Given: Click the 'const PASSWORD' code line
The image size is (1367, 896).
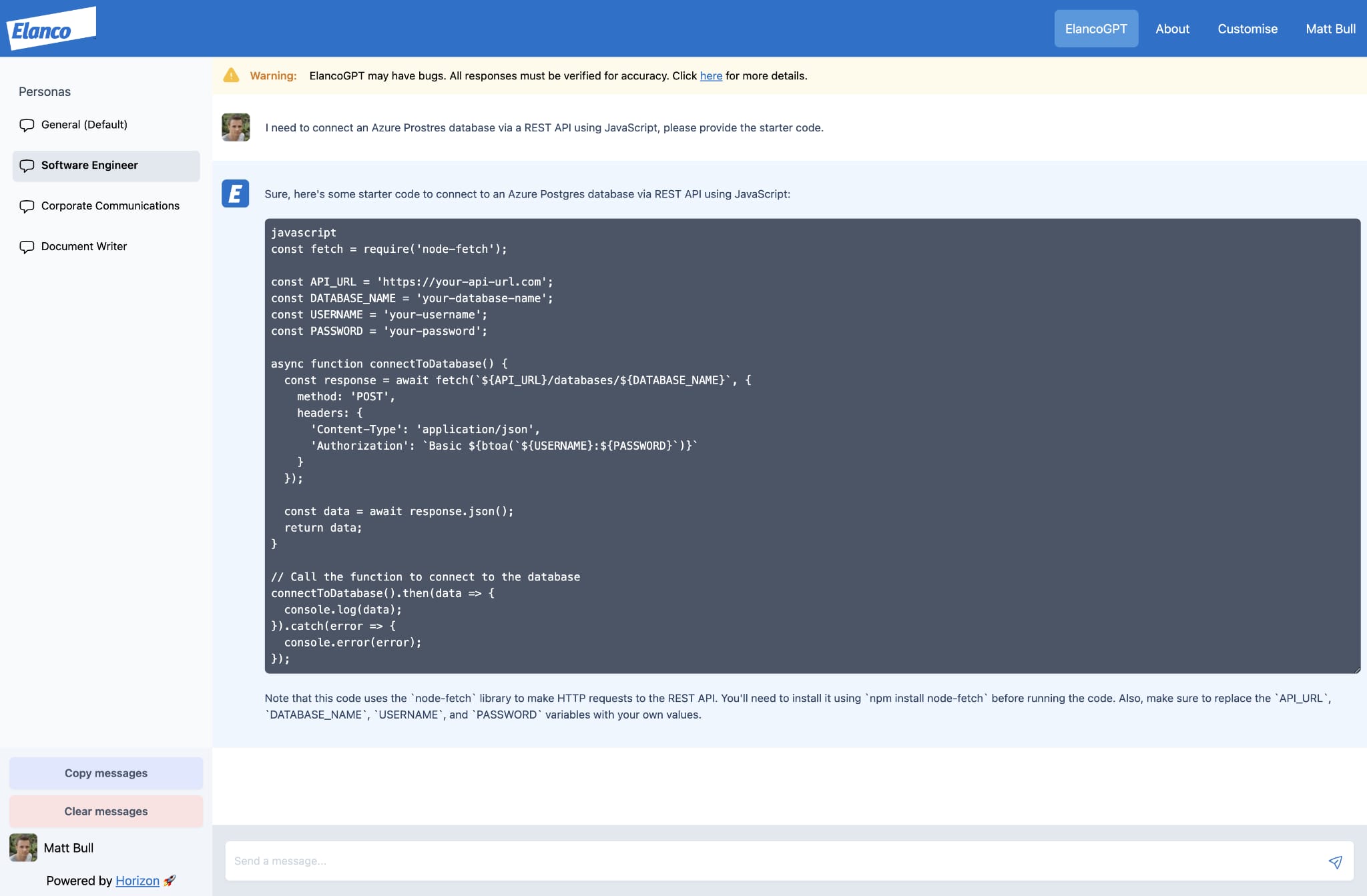Looking at the screenshot, I should [x=379, y=332].
